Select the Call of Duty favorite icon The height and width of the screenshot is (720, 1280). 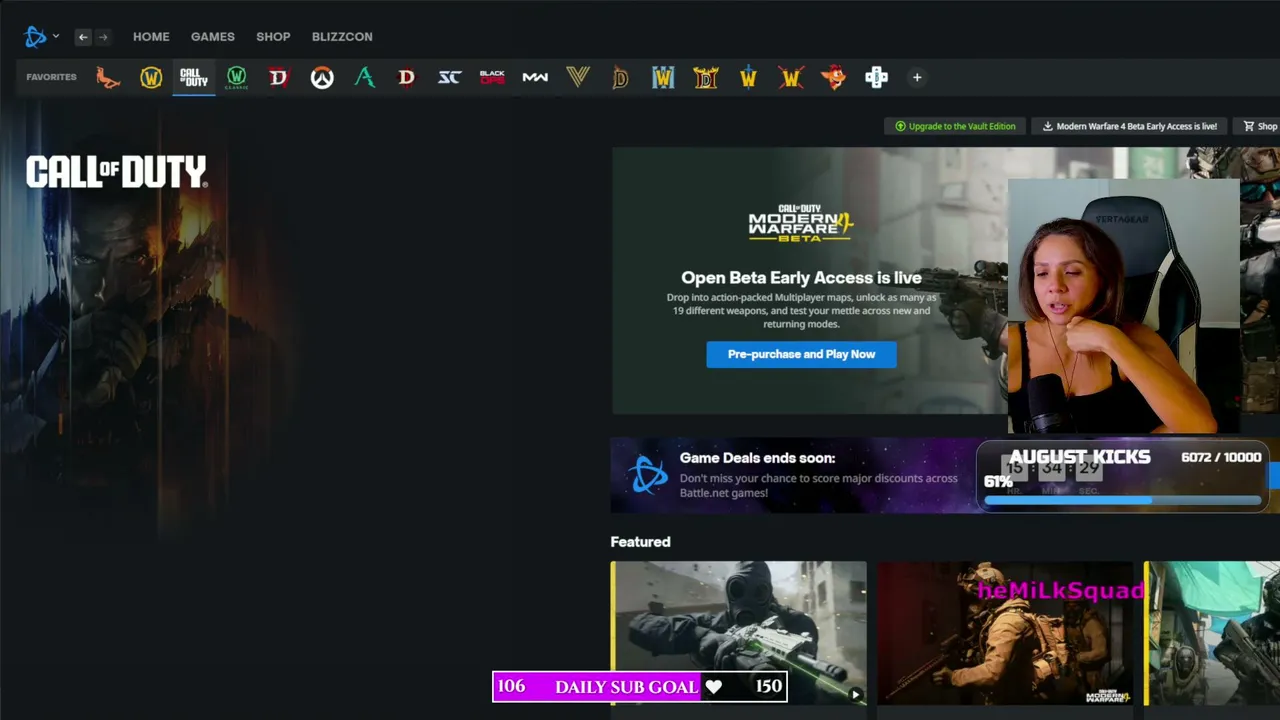[194, 77]
